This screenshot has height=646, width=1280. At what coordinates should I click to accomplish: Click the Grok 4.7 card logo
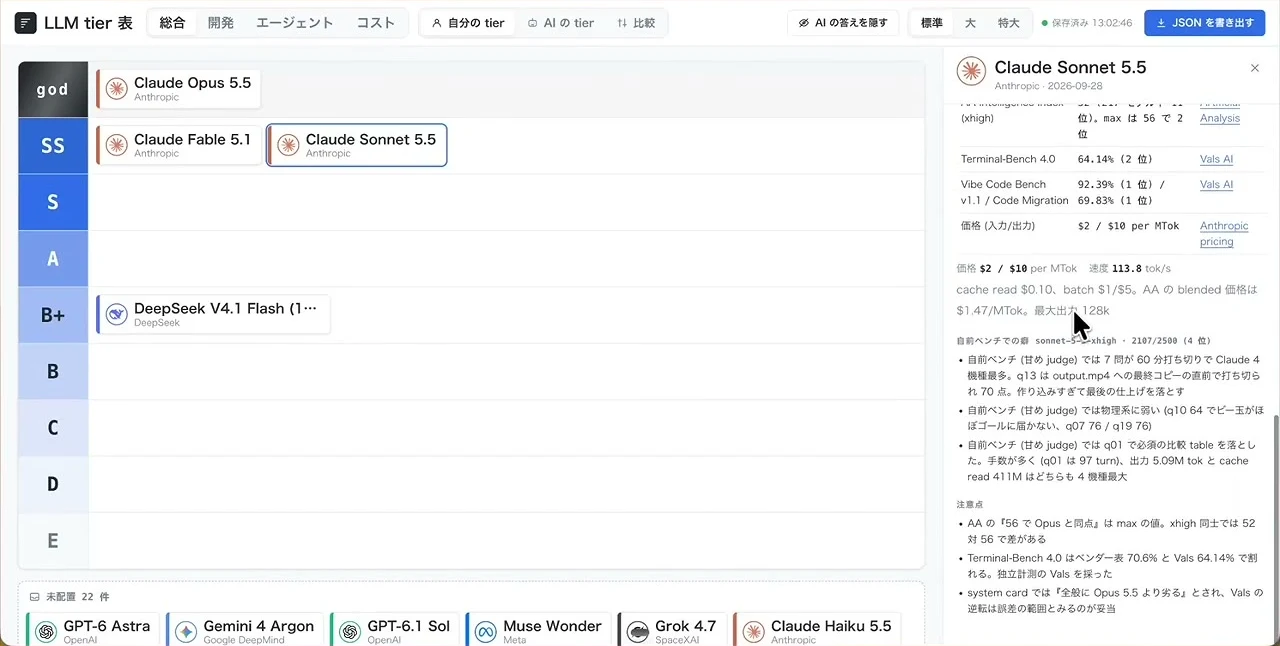coord(638,632)
